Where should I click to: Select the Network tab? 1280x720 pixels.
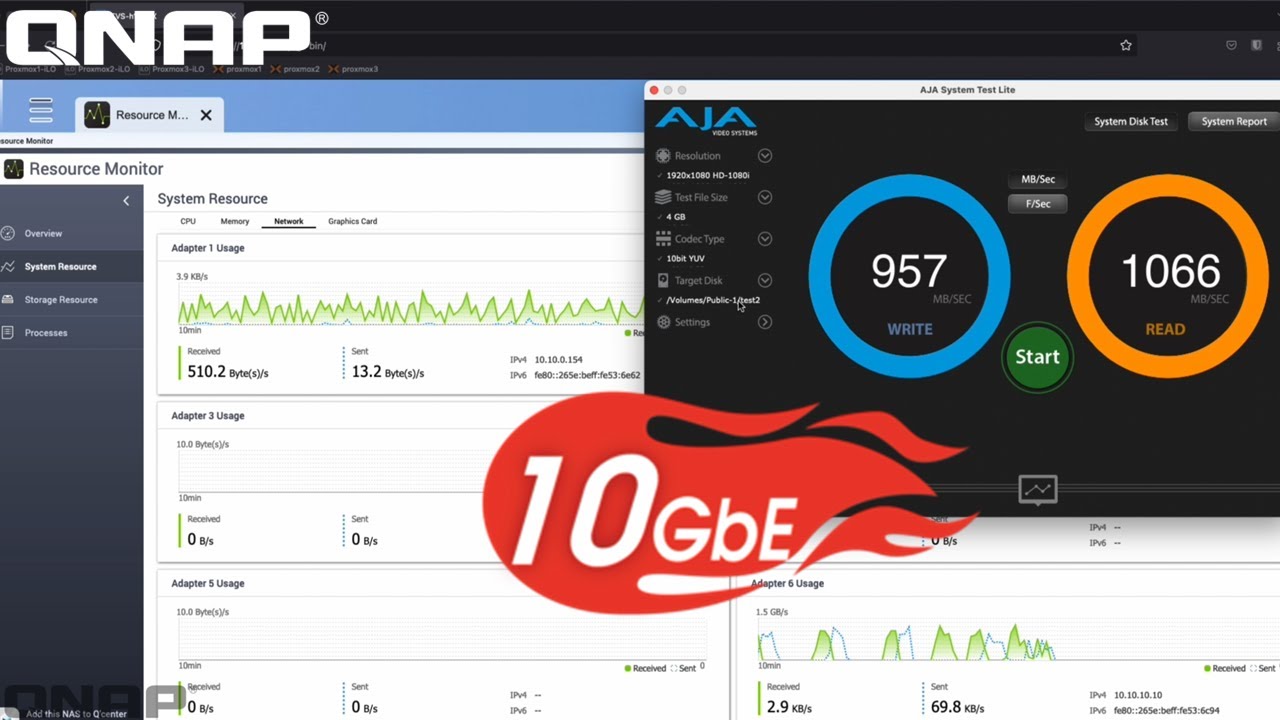tap(289, 221)
